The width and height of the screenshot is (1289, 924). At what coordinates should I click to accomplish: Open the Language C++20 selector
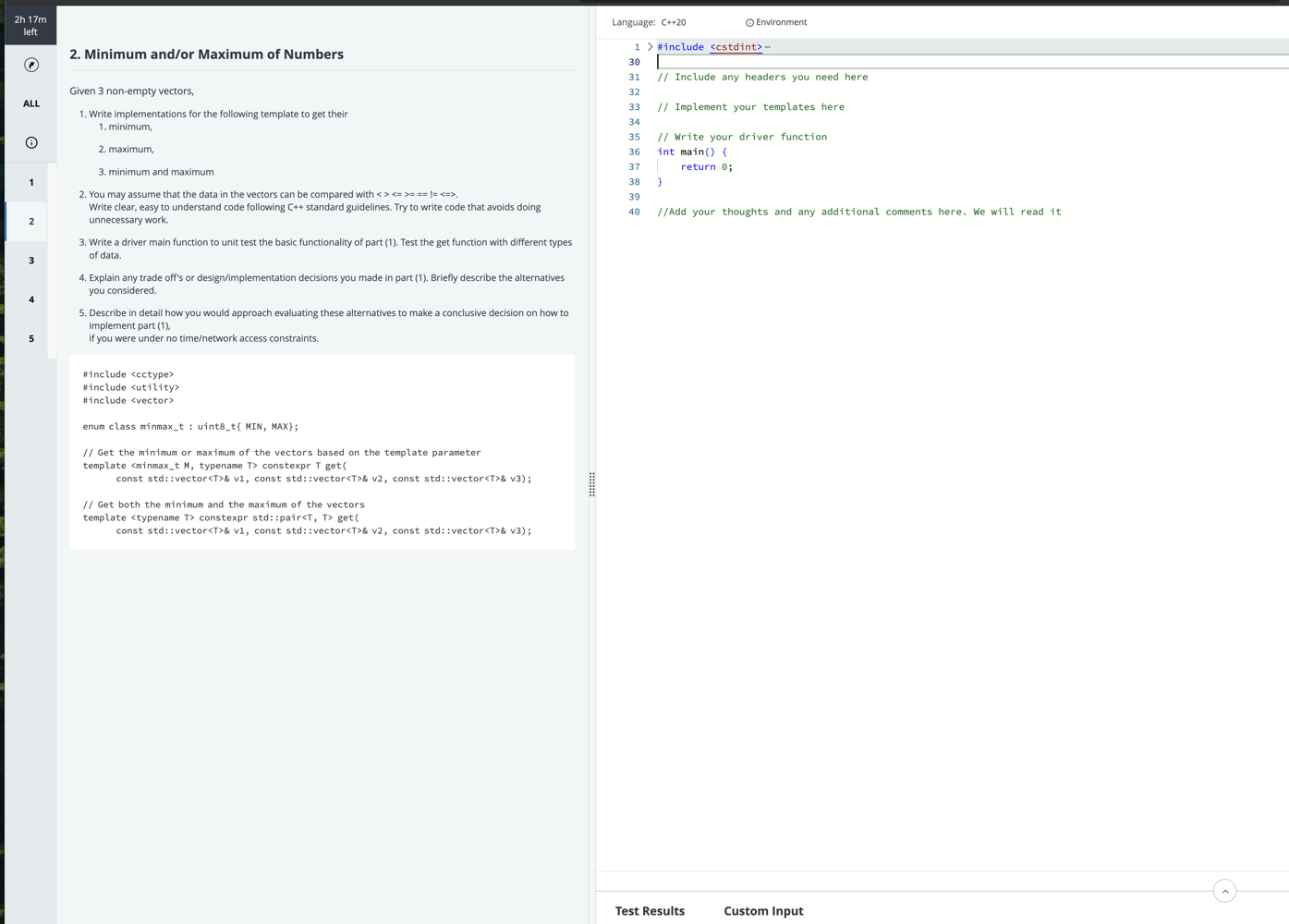point(673,22)
